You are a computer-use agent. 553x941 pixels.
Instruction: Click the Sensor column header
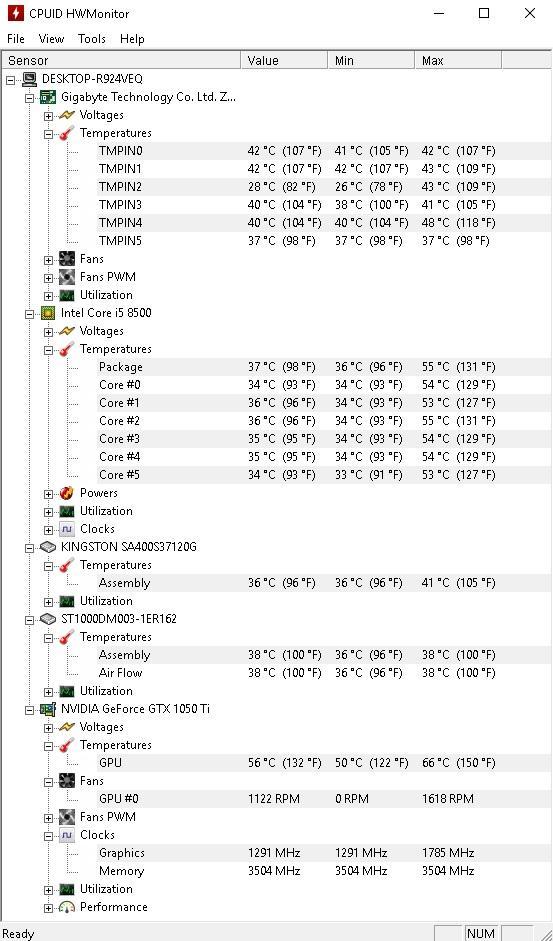point(121,61)
